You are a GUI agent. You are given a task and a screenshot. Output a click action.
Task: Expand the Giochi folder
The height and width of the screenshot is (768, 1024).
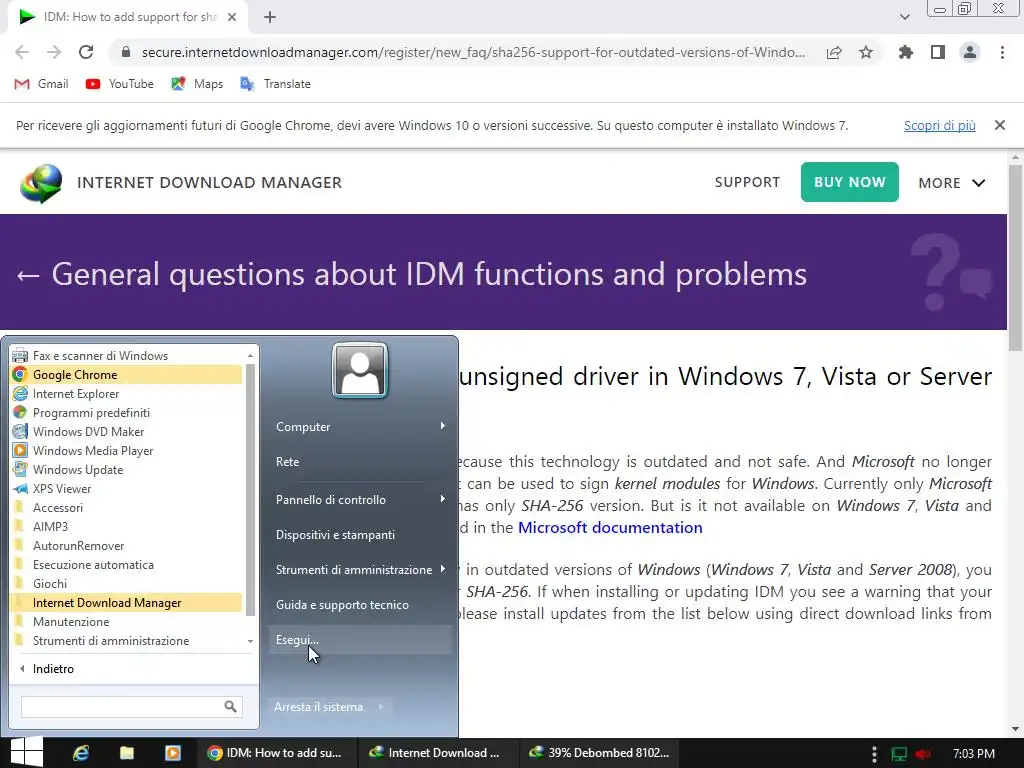(x=127, y=583)
